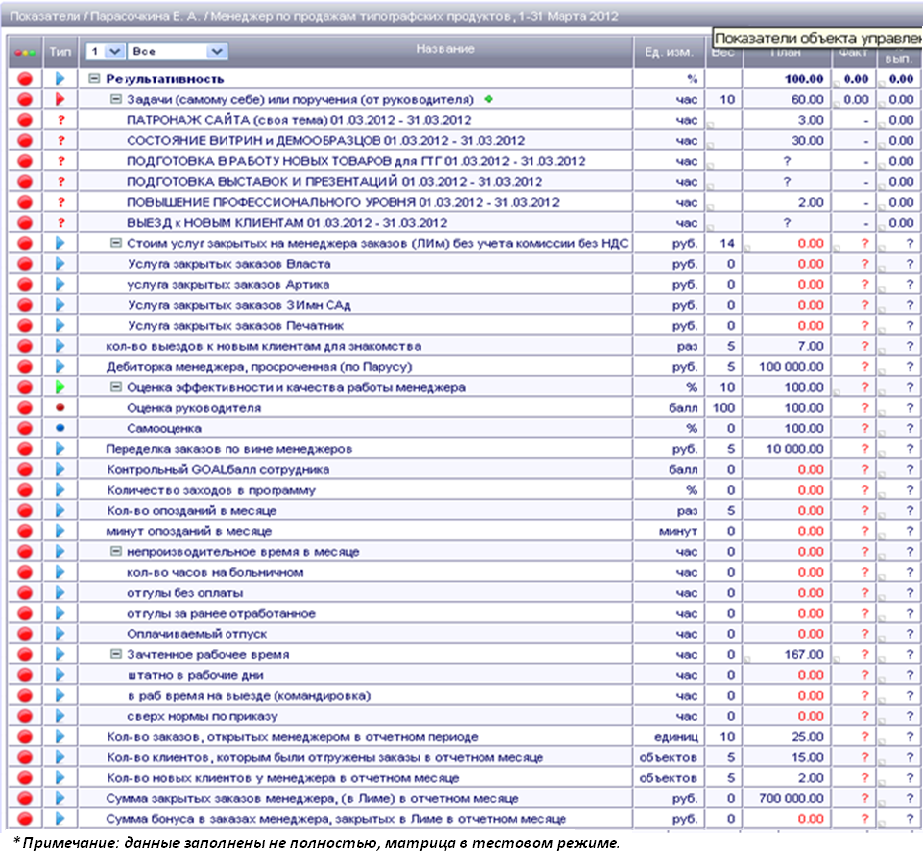Viewport: 923px width, 856px height.
Task: Click the red status circle for 'Сумма закрытых заказов менеджера'
Action: coord(25,798)
